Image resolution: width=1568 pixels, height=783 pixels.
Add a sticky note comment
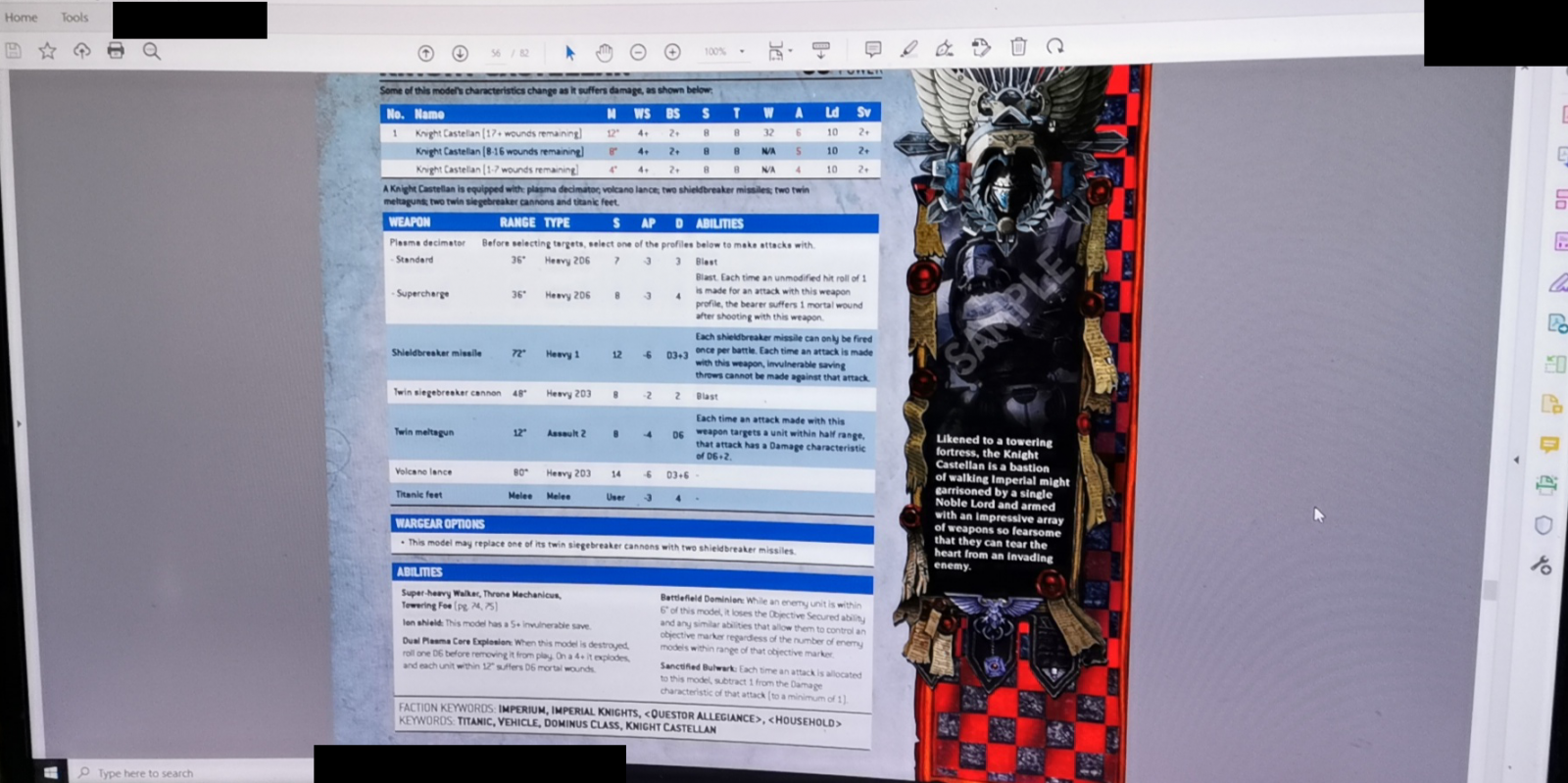[x=872, y=49]
